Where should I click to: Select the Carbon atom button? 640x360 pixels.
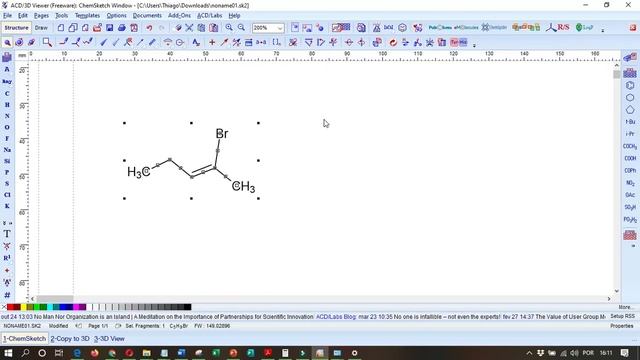point(7,93)
